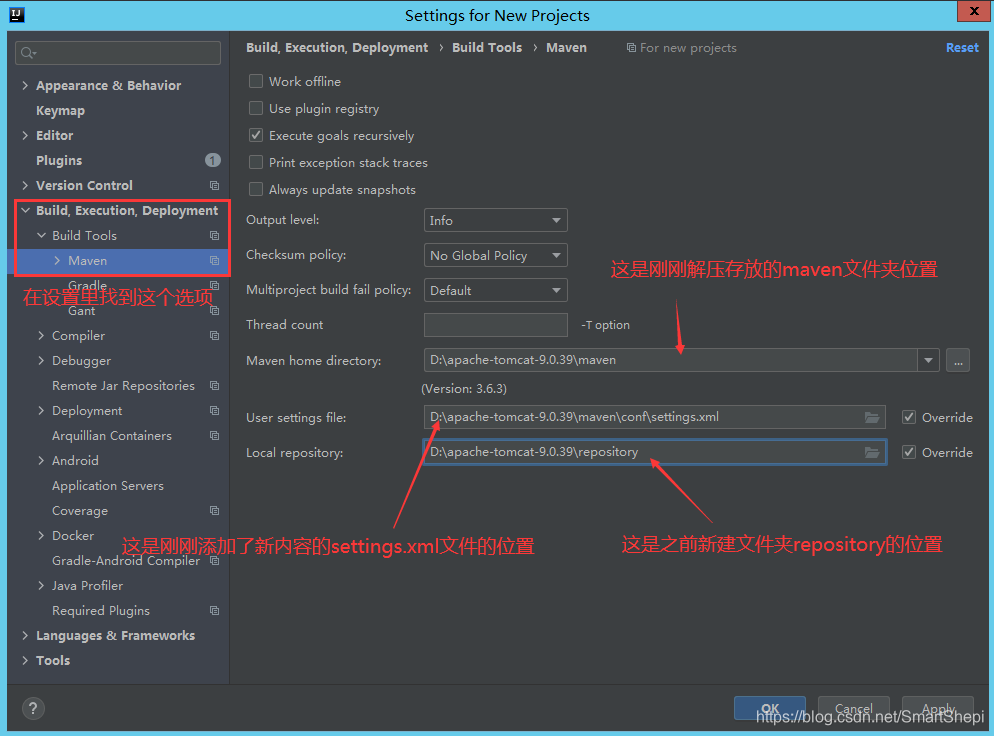Viewport: 994px width, 736px height.
Task: Expand Appearance & Behavior section
Action: [x=25, y=86]
